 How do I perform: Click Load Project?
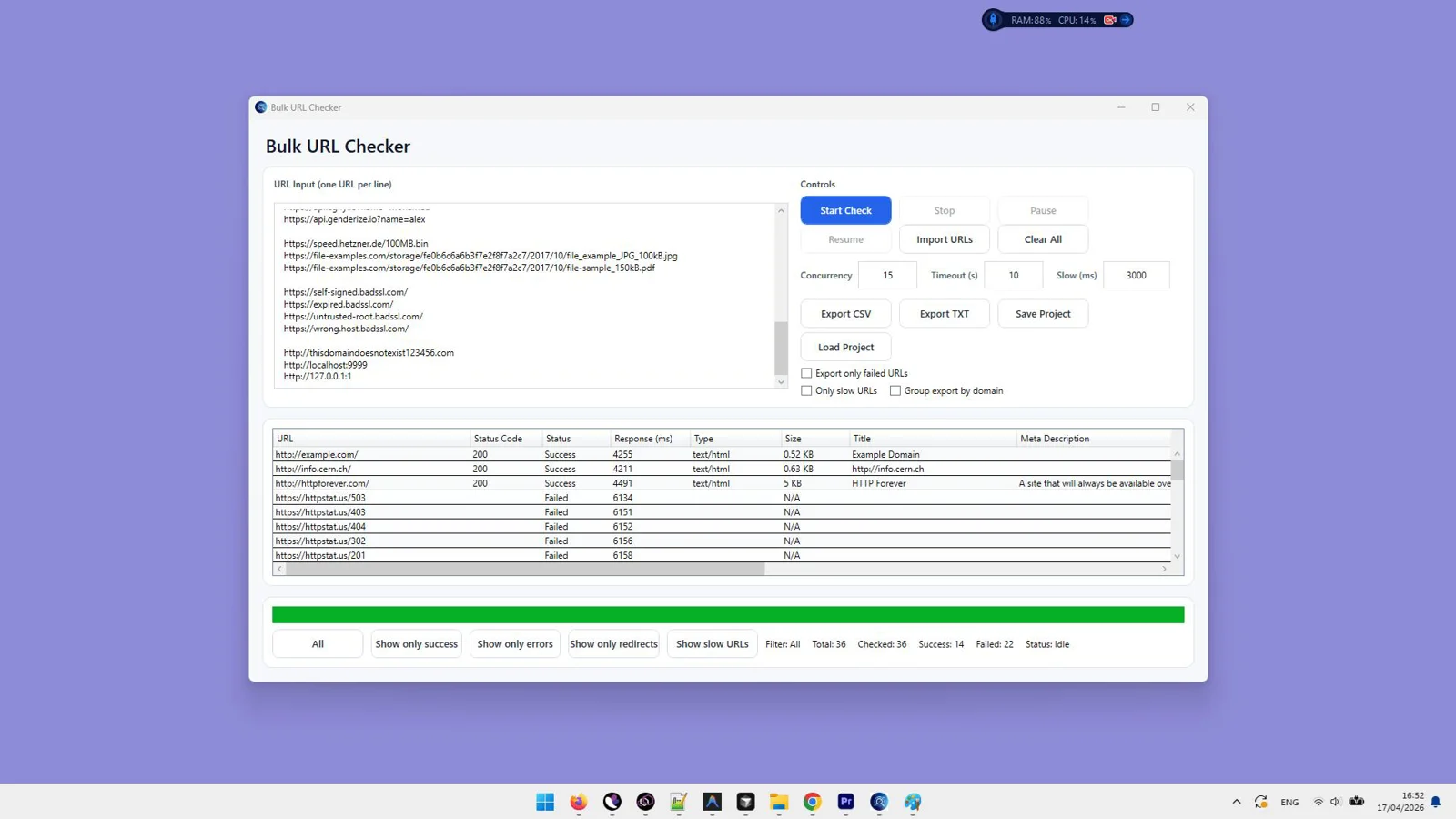pyautogui.click(x=845, y=348)
